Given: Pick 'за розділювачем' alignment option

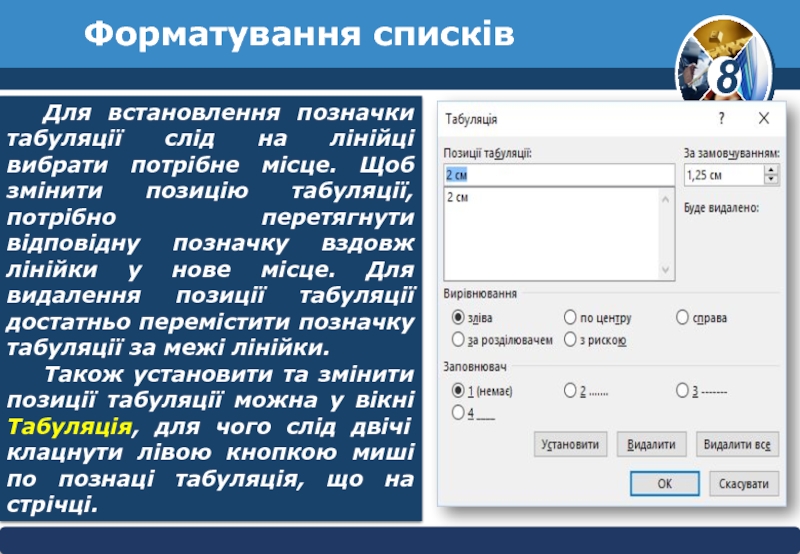Looking at the screenshot, I should coord(458,340).
